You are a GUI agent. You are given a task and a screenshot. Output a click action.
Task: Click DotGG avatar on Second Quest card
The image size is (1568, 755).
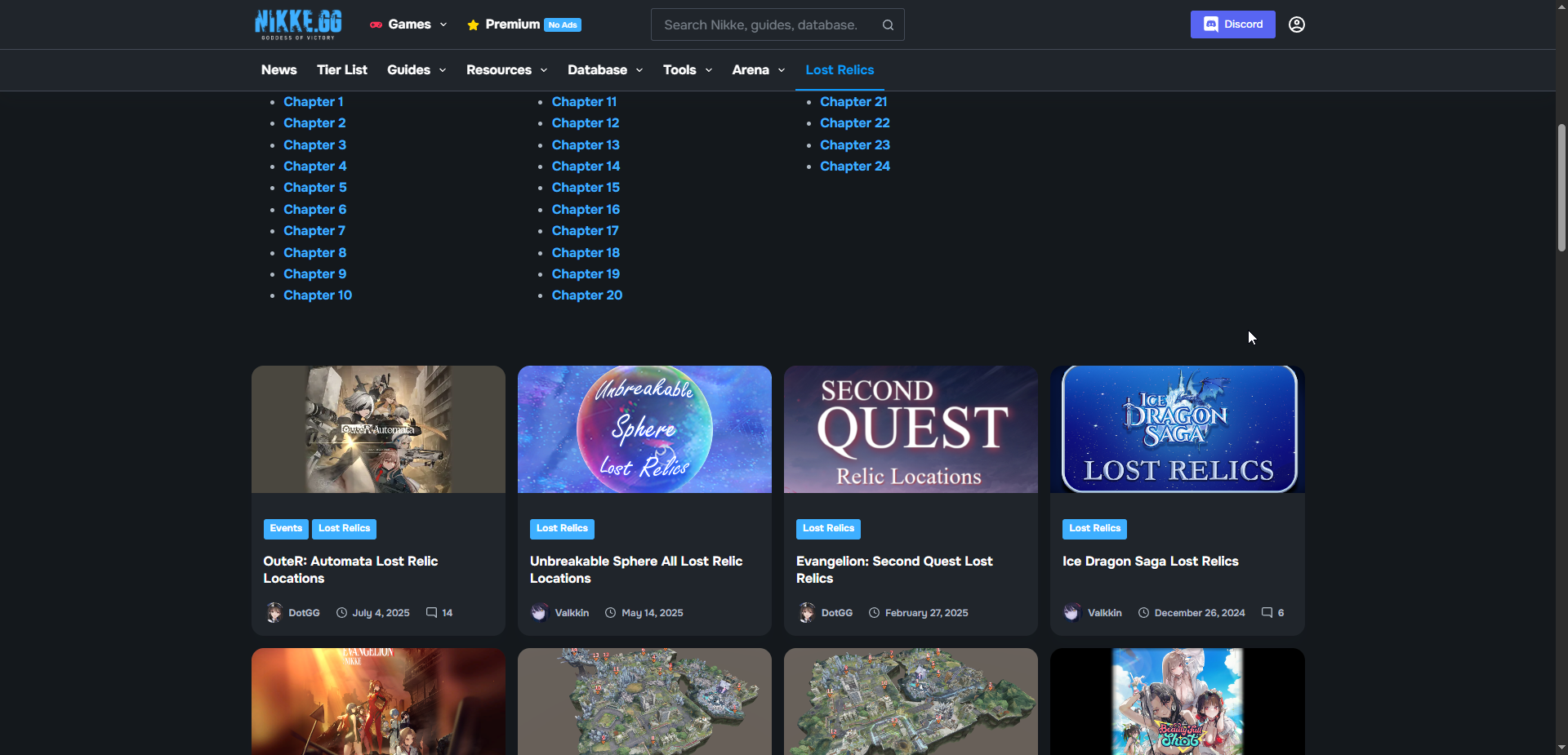(x=807, y=613)
